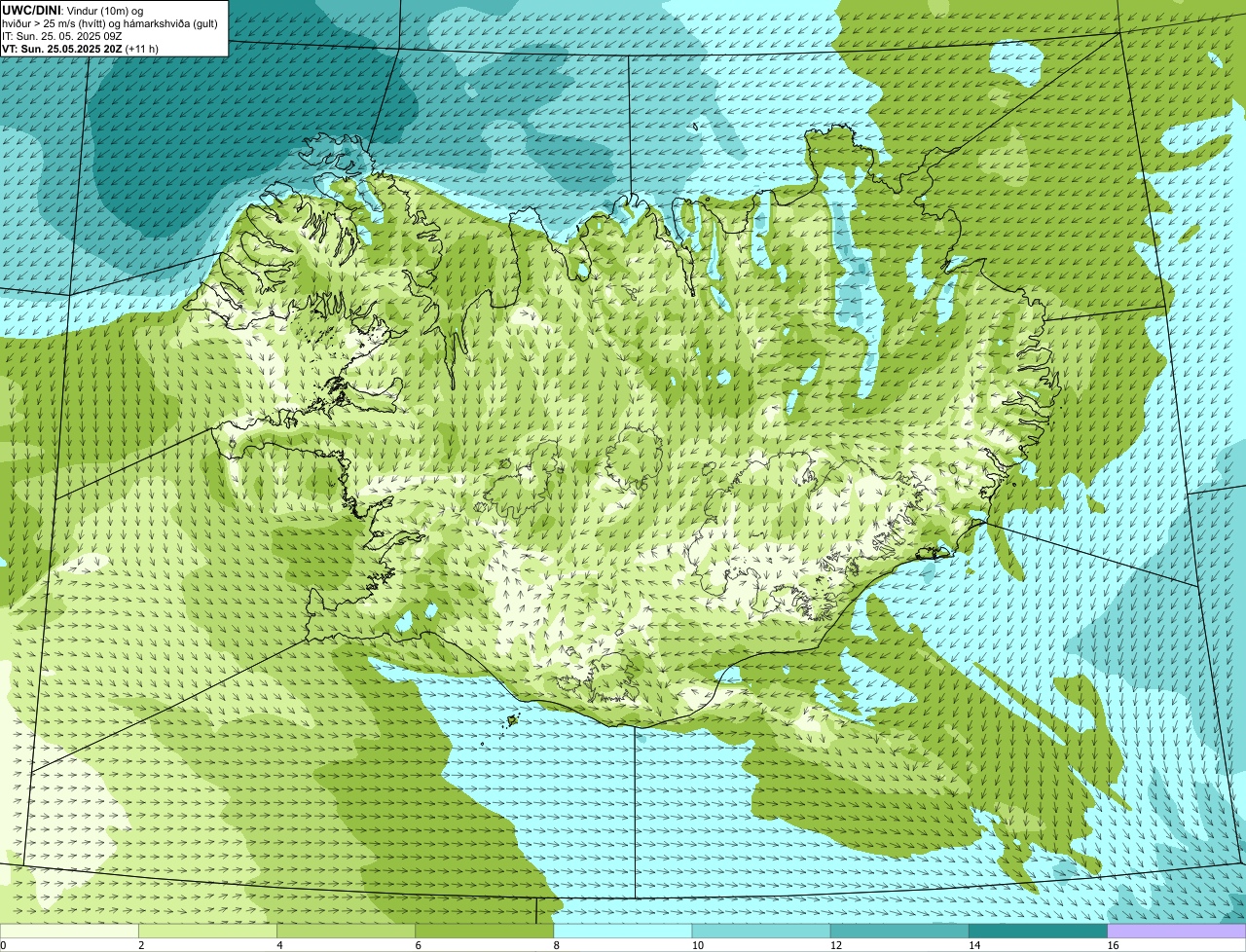The image size is (1246, 952).
Task: Click the 4–6 m/s legend color segment
Action: [x=346, y=932]
